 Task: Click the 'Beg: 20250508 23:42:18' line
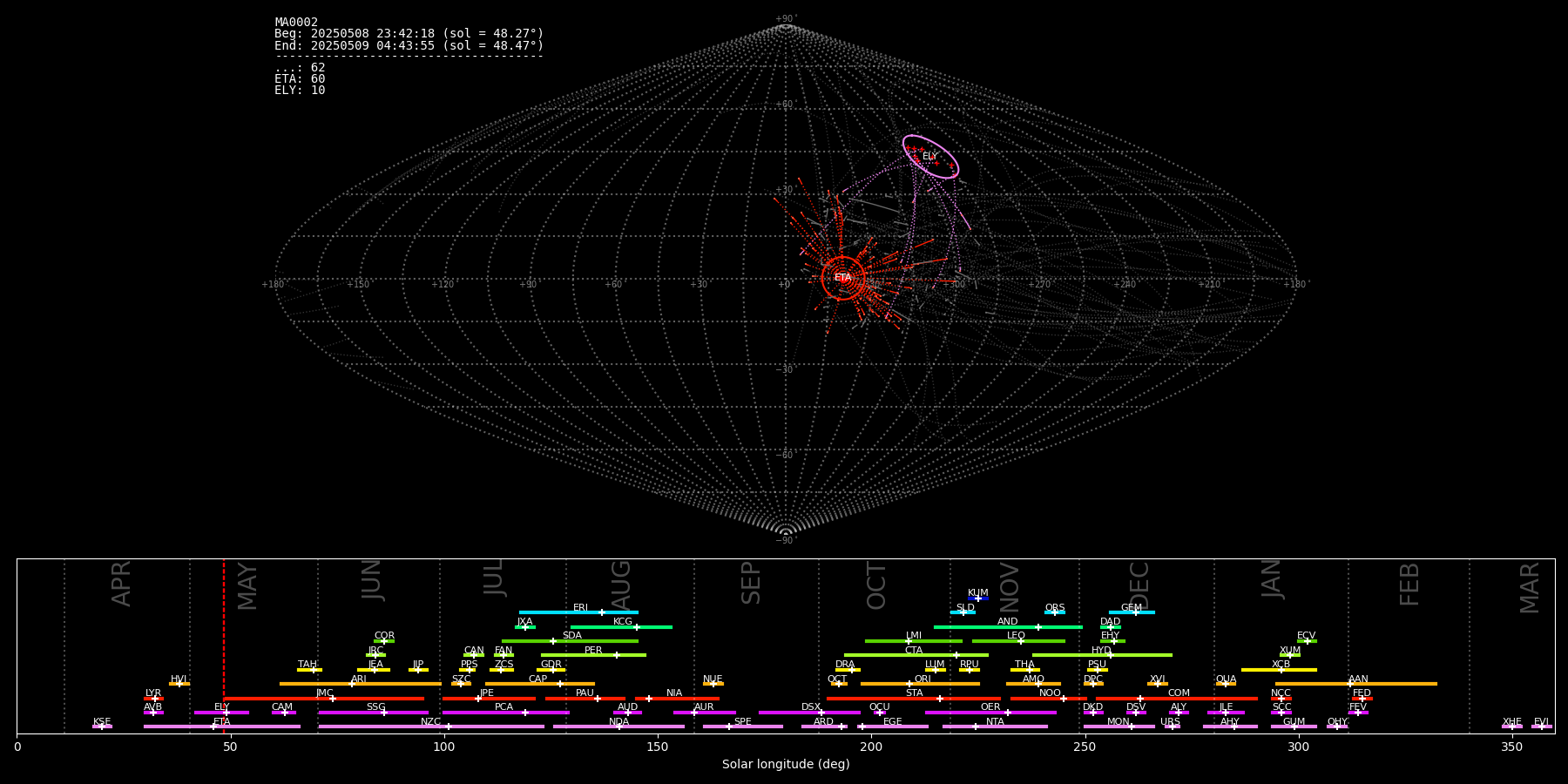pyautogui.click(x=409, y=34)
